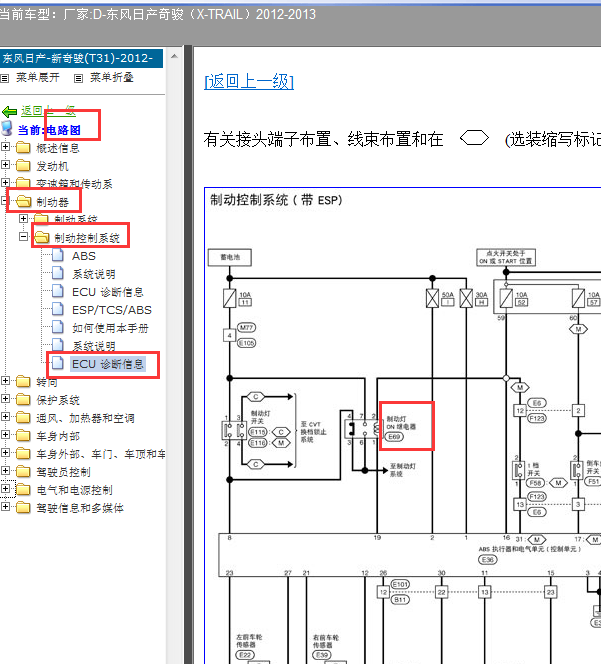Click the tree panel scroll-up arrow

174,56
